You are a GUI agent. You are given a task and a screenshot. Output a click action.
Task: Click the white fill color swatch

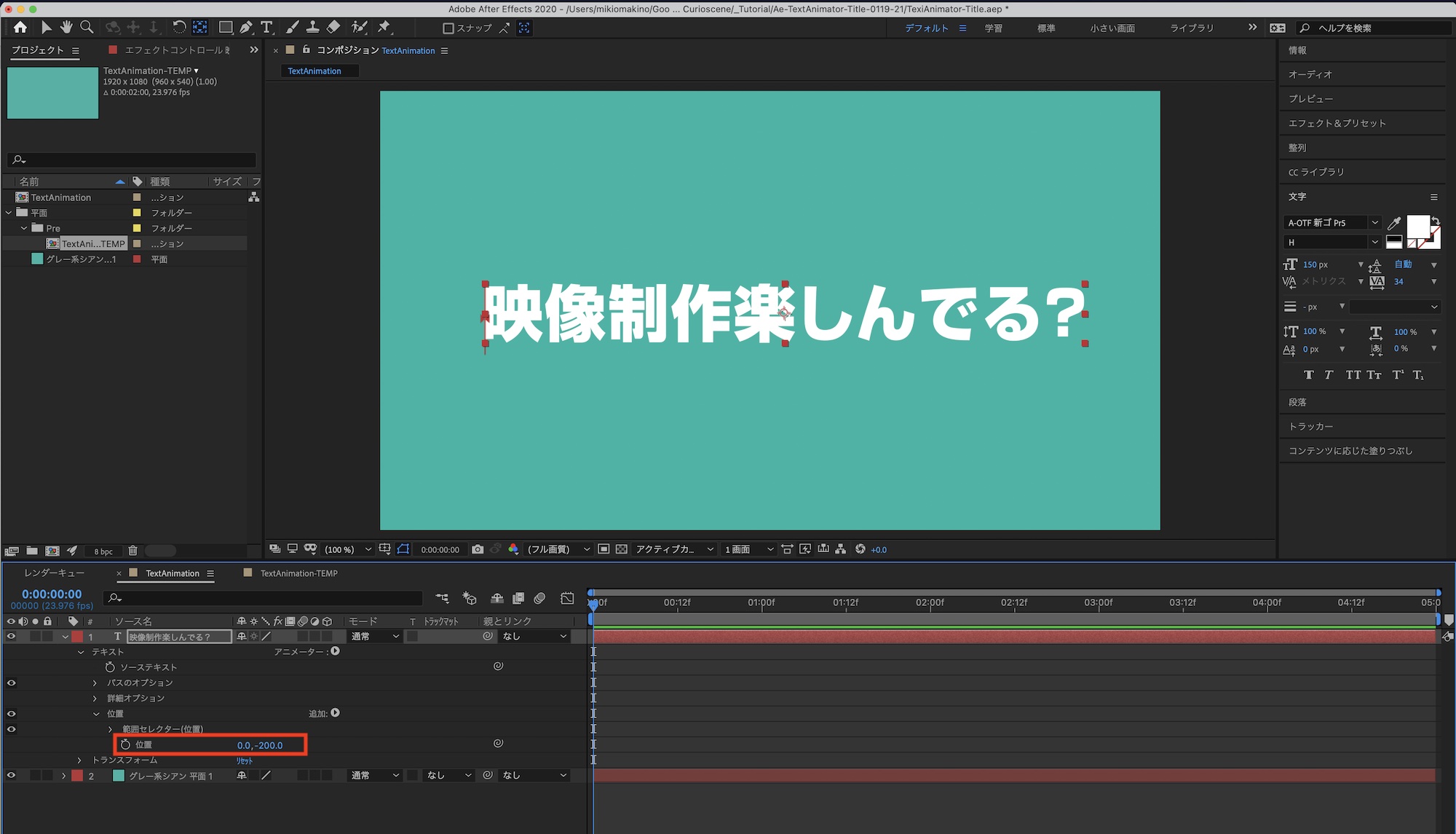[1417, 227]
